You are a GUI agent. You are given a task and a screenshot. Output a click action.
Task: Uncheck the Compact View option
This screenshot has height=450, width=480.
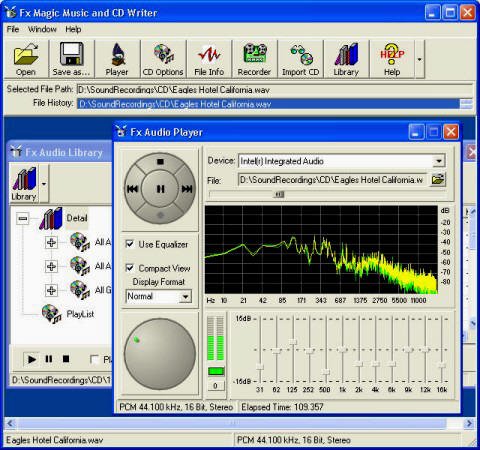[130, 268]
